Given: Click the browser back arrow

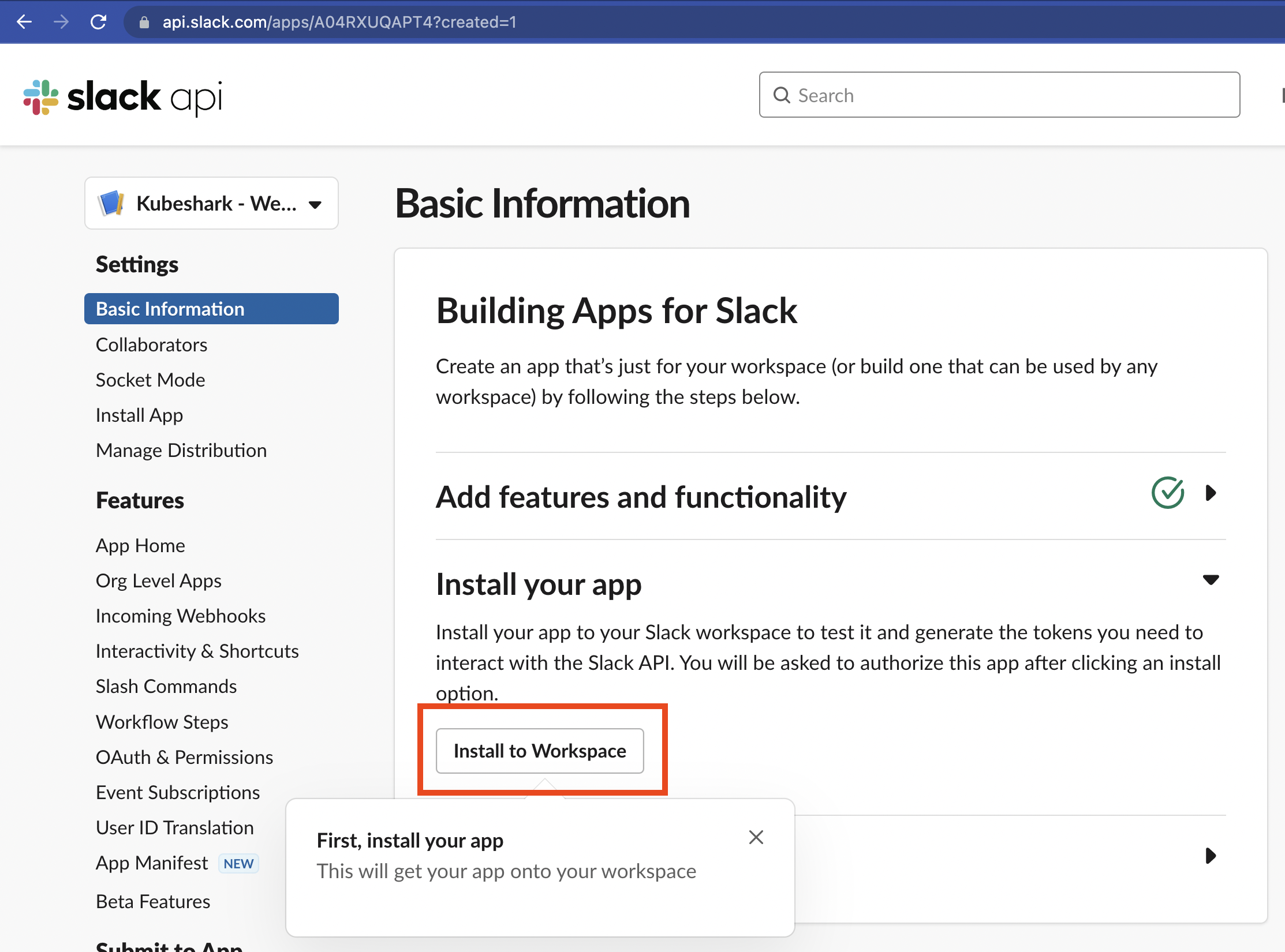Looking at the screenshot, I should coord(24,22).
